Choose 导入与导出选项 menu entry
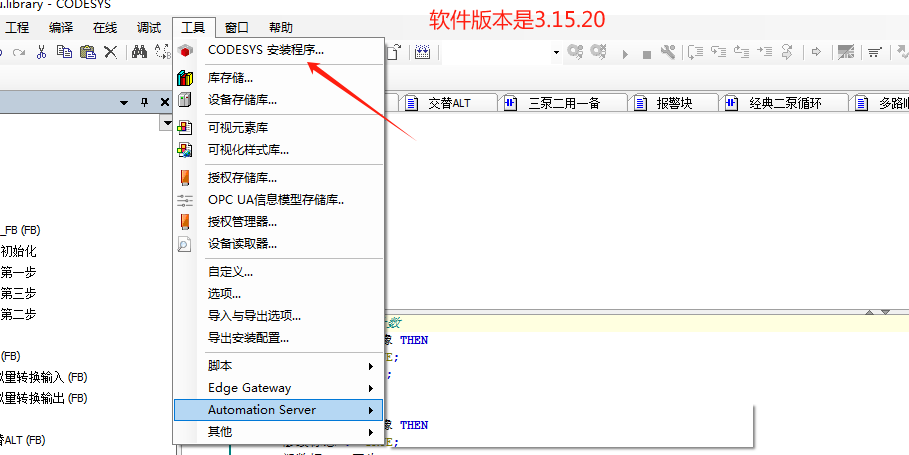The image size is (909, 455). (x=279, y=316)
